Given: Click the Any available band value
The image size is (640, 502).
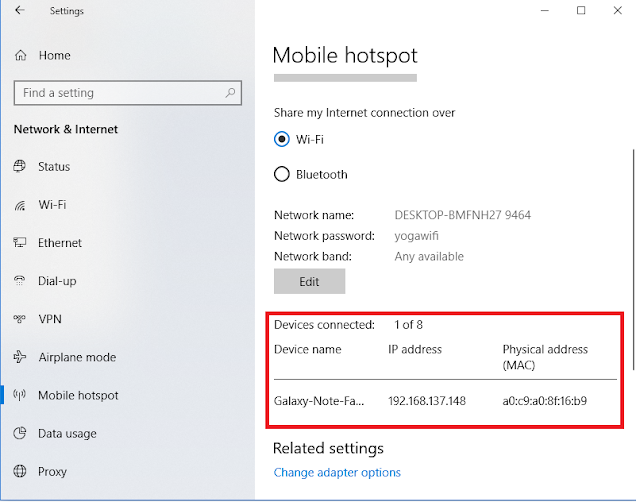Looking at the screenshot, I should [429, 257].
